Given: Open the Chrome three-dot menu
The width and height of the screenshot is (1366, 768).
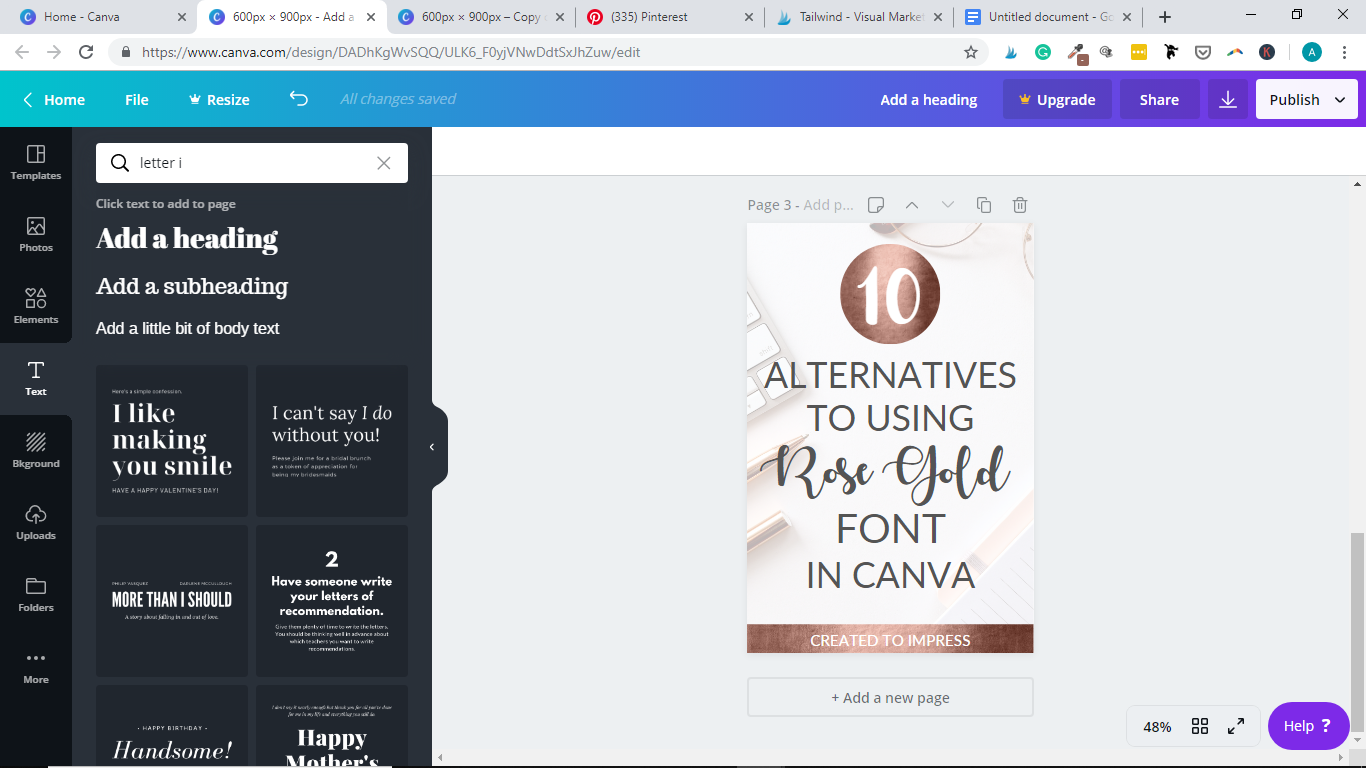Looking at the screenshot, I should (1344, 53).
